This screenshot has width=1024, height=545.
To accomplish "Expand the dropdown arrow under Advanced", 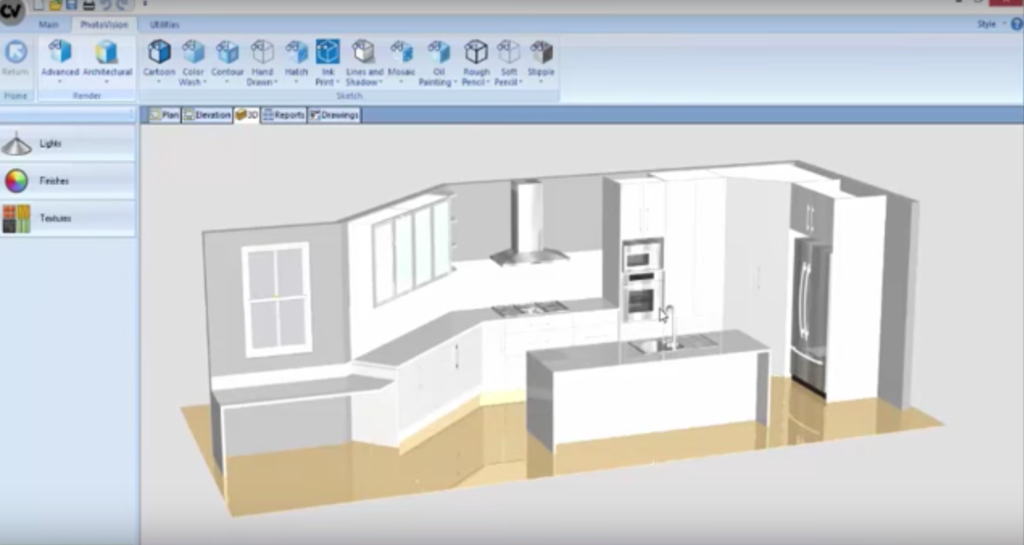I will click(x=60, y=82).
